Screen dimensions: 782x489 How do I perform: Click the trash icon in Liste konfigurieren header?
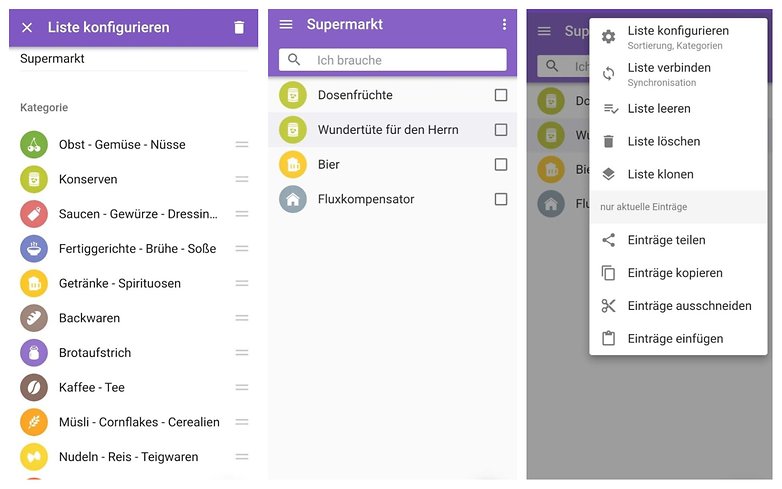pyautogui.click(x=239, y=27)
